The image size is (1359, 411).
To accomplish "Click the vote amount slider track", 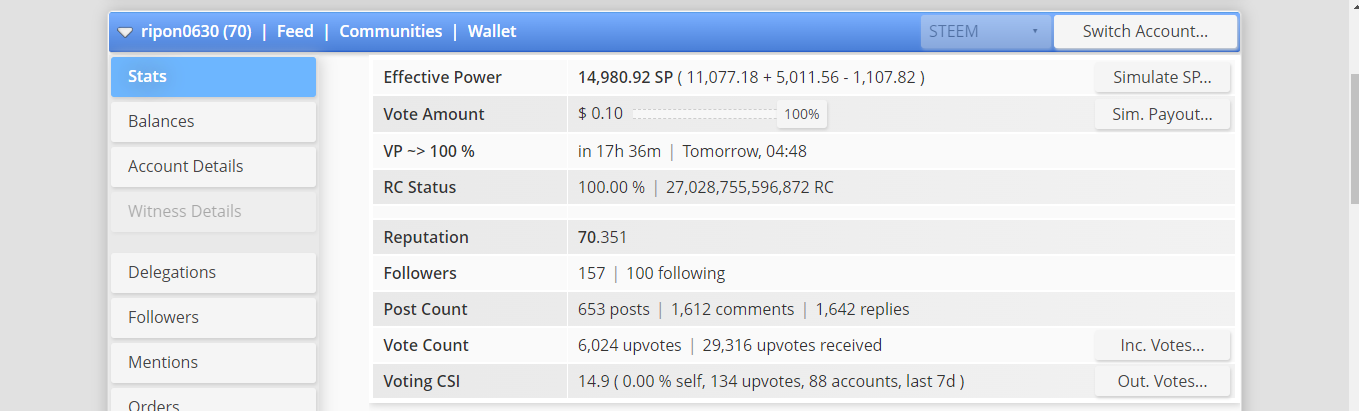I will 705,114.
